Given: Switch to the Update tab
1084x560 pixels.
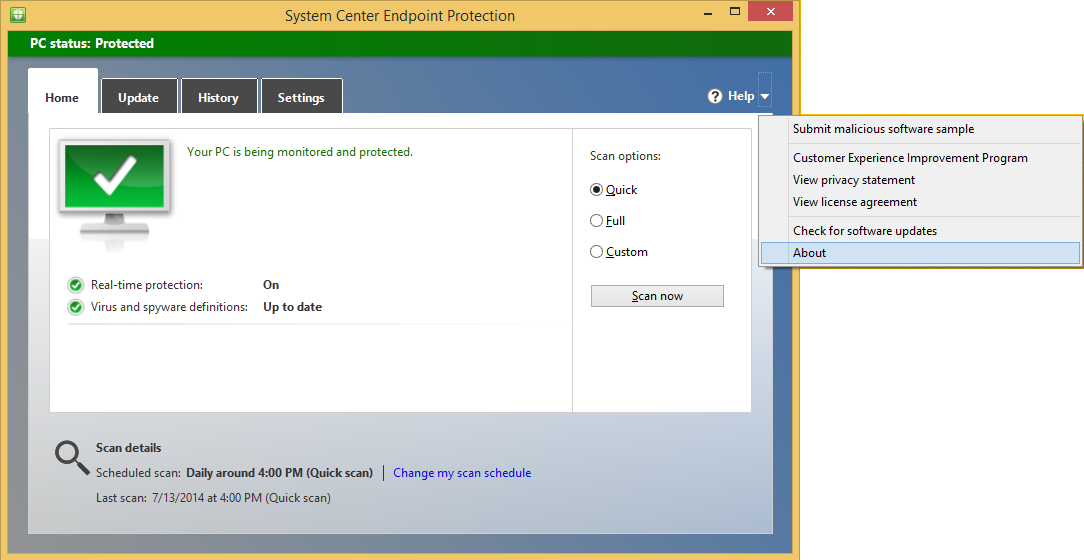Looking at the screenshot, I should (x=139, y=97).
